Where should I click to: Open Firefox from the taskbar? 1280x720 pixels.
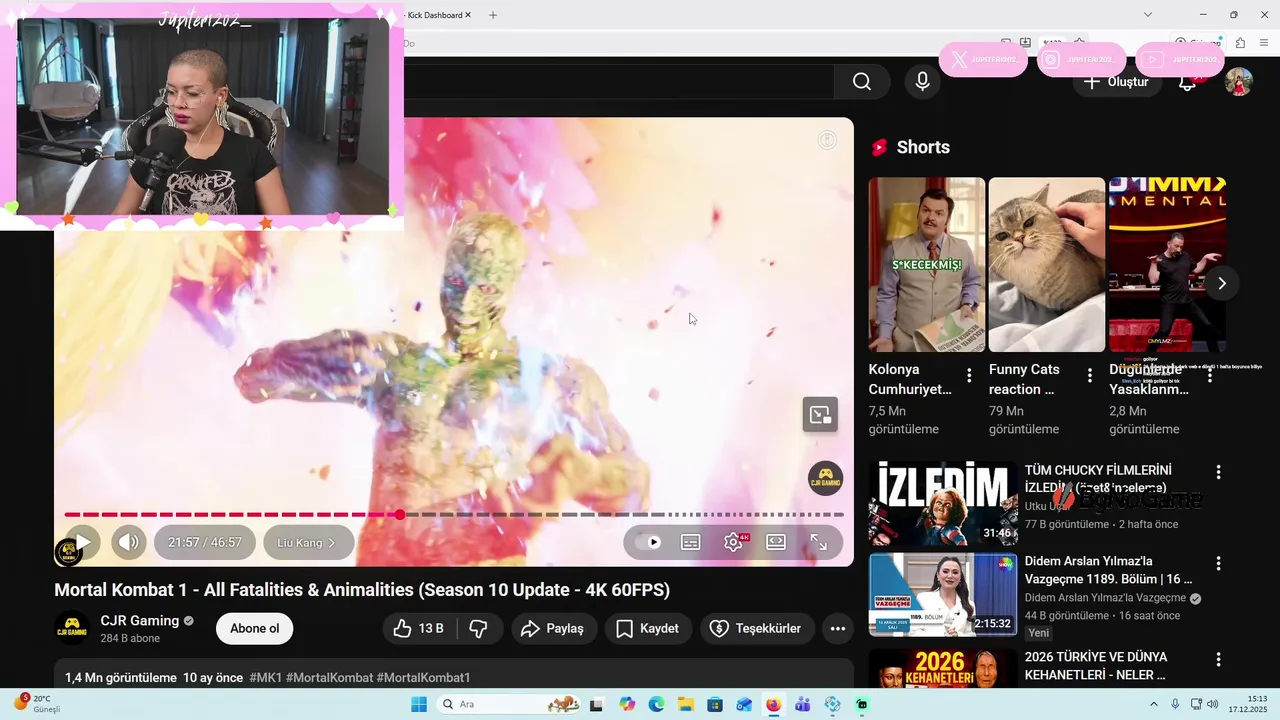[772, 704]
